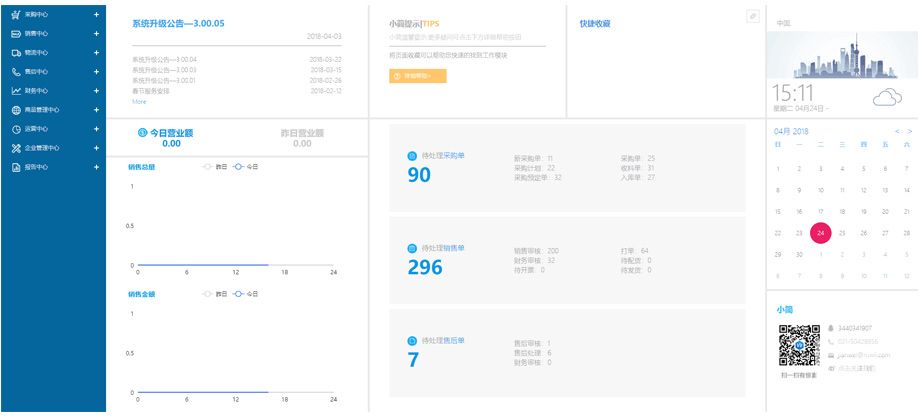Screen dimensions: 920x418
Task: Expand 销售中心 with its plus sign
Action: pyautogui.click(x=96, y=34)
